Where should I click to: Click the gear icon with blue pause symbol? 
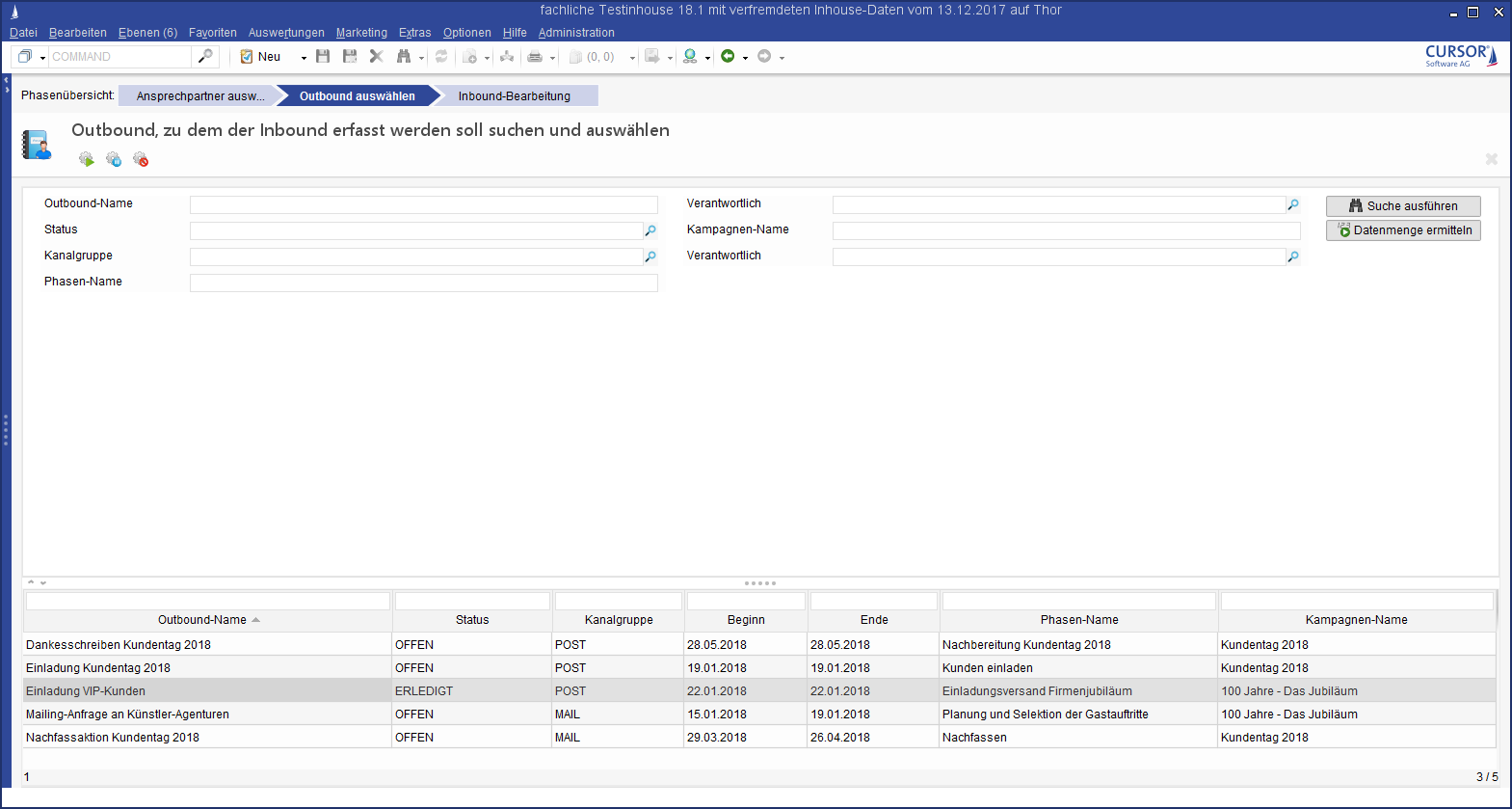point(114,159)
